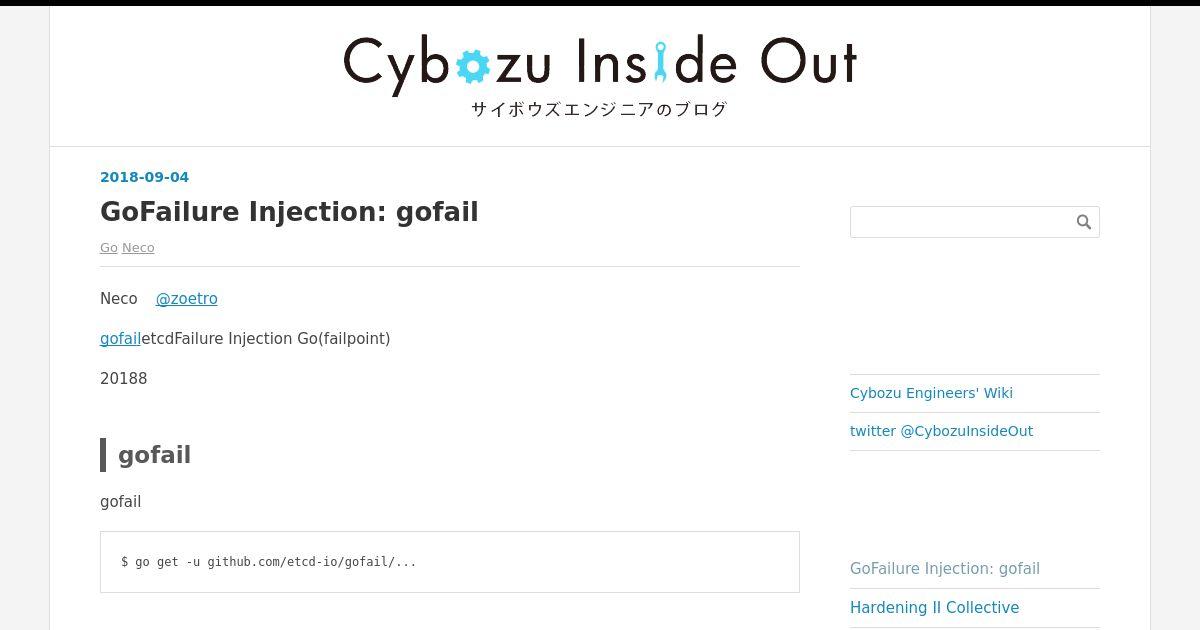Screen dimensions: 1200x630
Task: Click the go get command code block
Action: pyautogui.click(x=450, y=562)
